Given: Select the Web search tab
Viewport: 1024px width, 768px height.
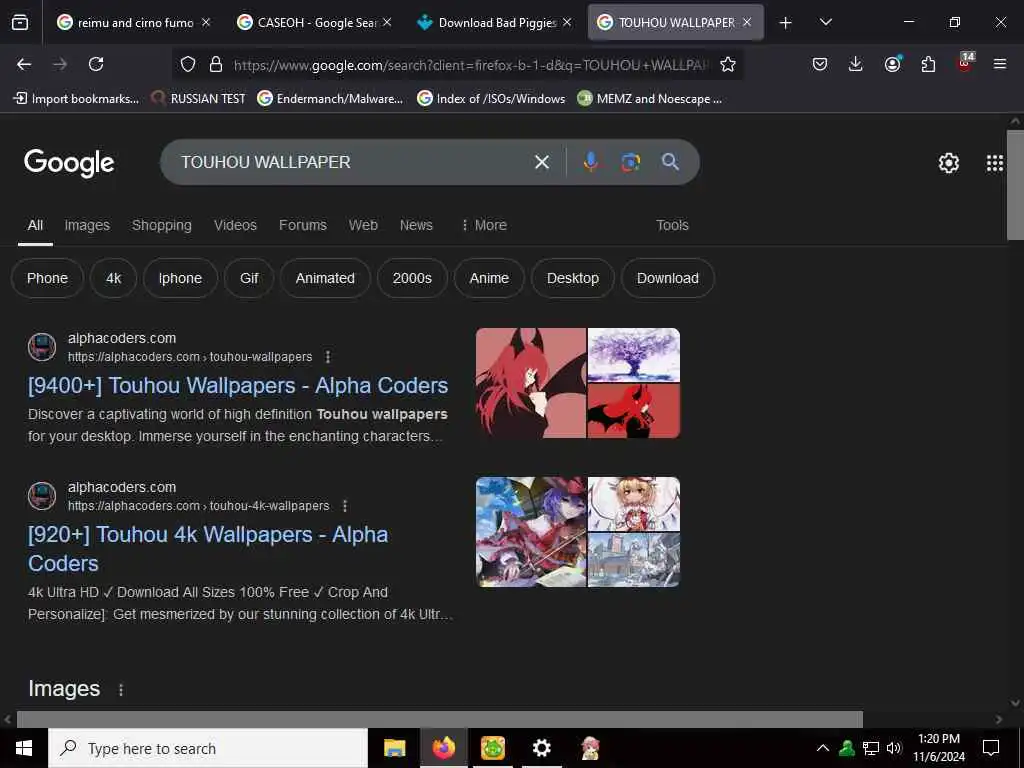Looking at the screenshot, I should (363, 225).
